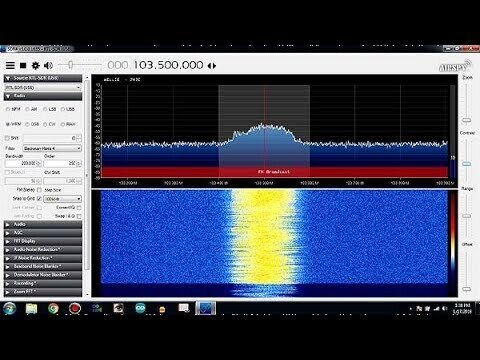Open the hamburger menu icon
The height and width of the screenshot is (360, 480).
pos(10,65)
